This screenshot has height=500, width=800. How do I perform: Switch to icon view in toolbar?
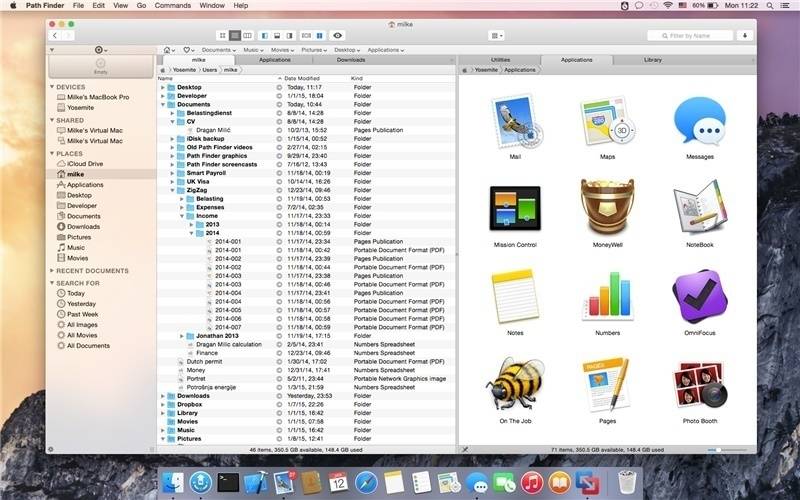tap(222, 36)
